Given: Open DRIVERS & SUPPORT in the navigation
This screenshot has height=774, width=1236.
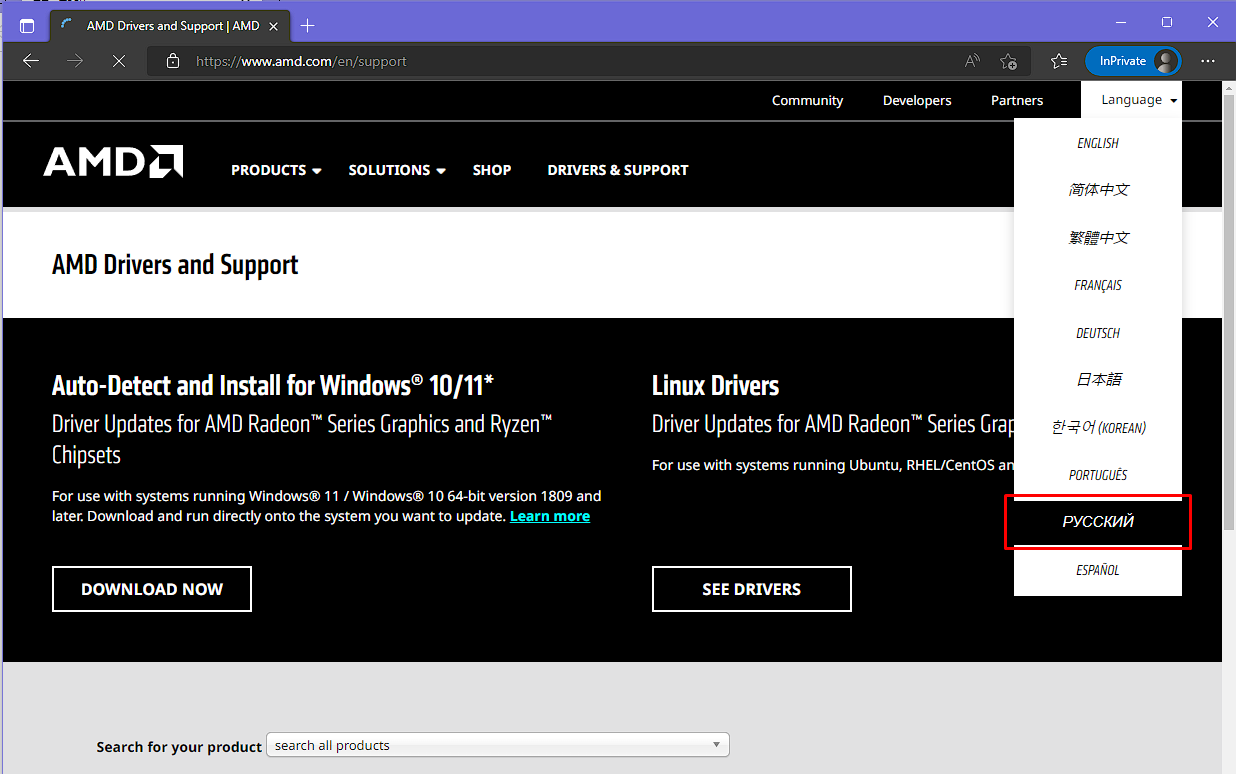Looking at the screenshot, I should 618,170.
